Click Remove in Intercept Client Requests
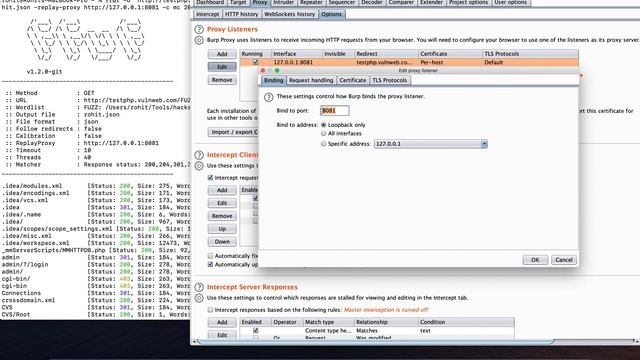The width and height of the screenshot is (640, 360). (x=222, y=216)
